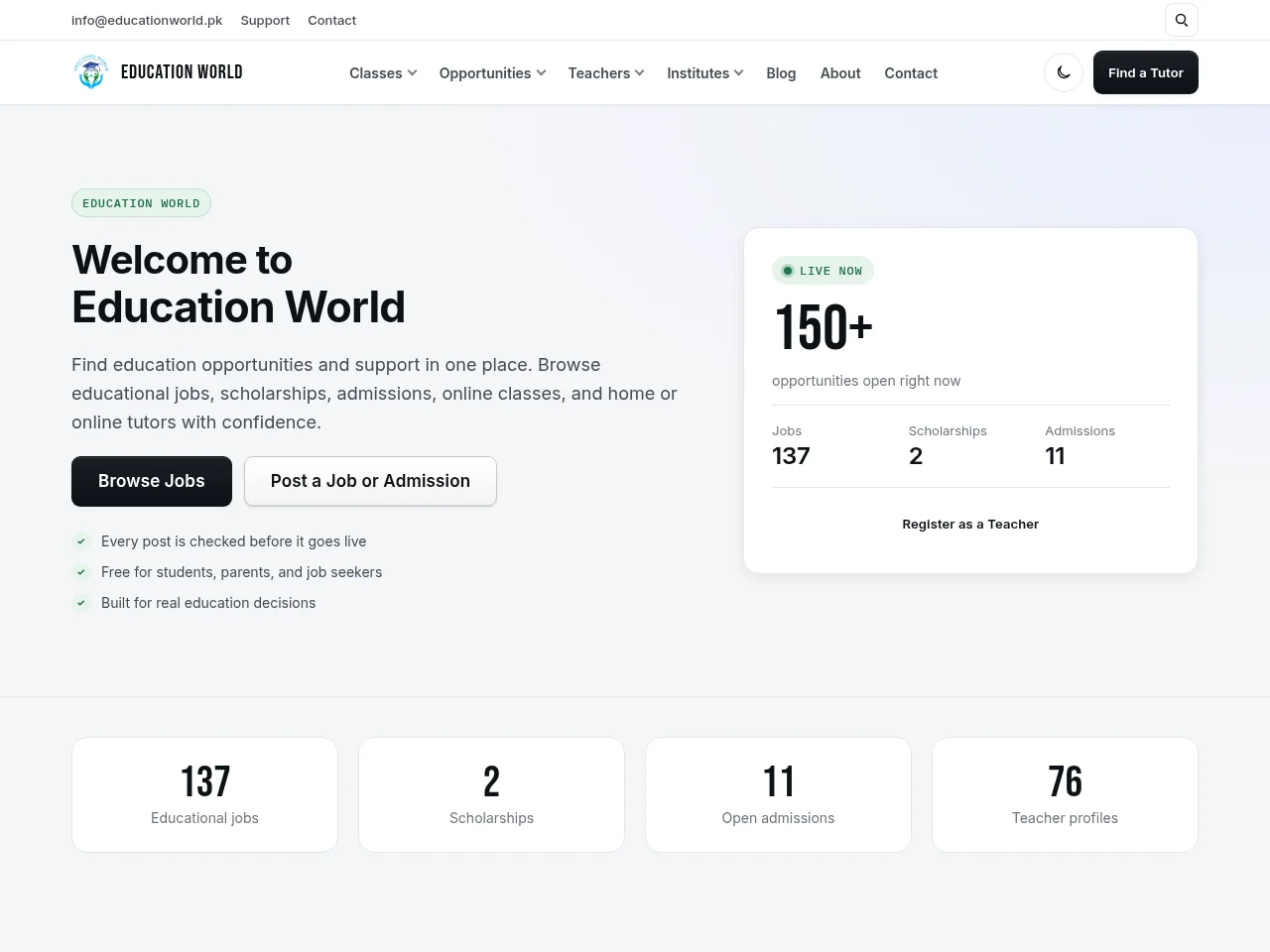Click the Admissions 11 figure in live panel
The width and height of the screenshot is (1270, 952).
pyautogui.click(x=1055, y=456)
